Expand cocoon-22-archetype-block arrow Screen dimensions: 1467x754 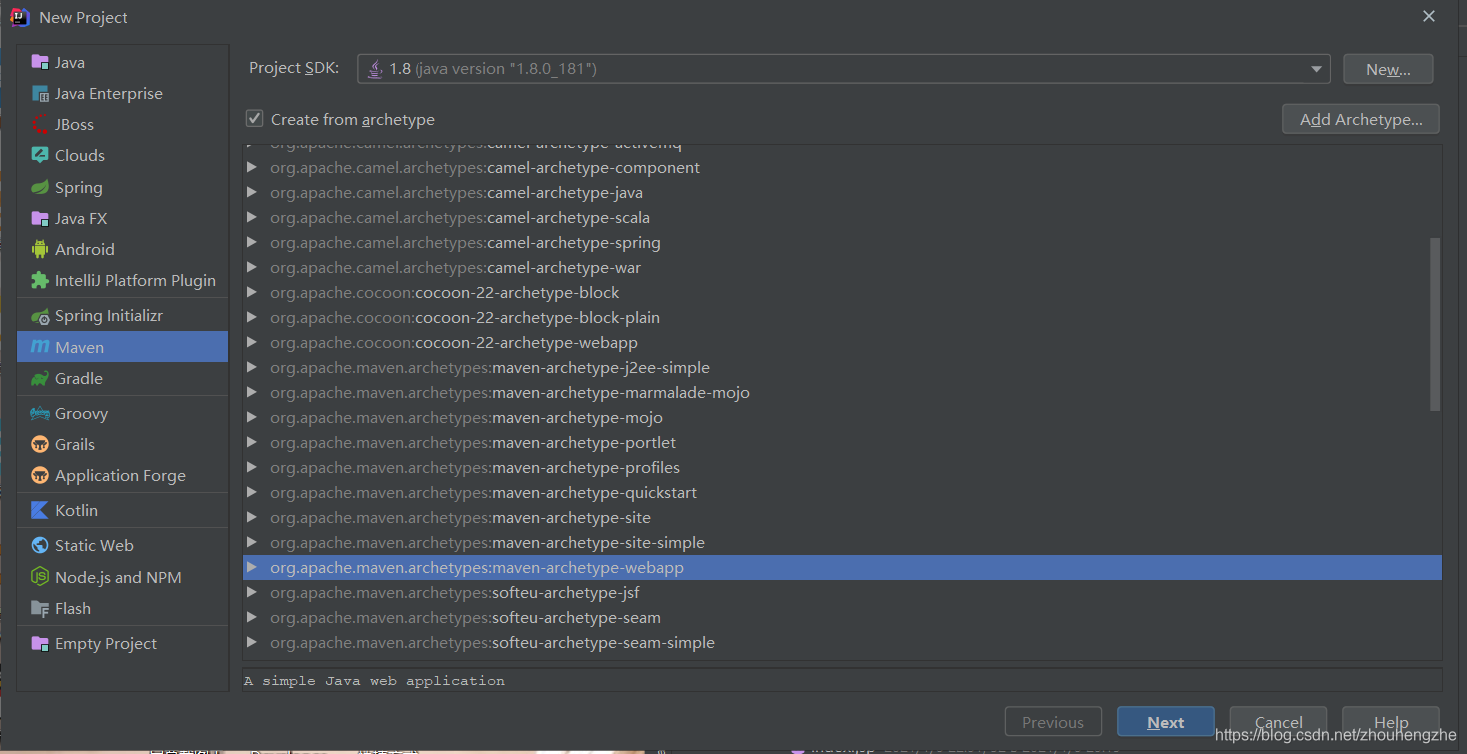tap(252, 292)
